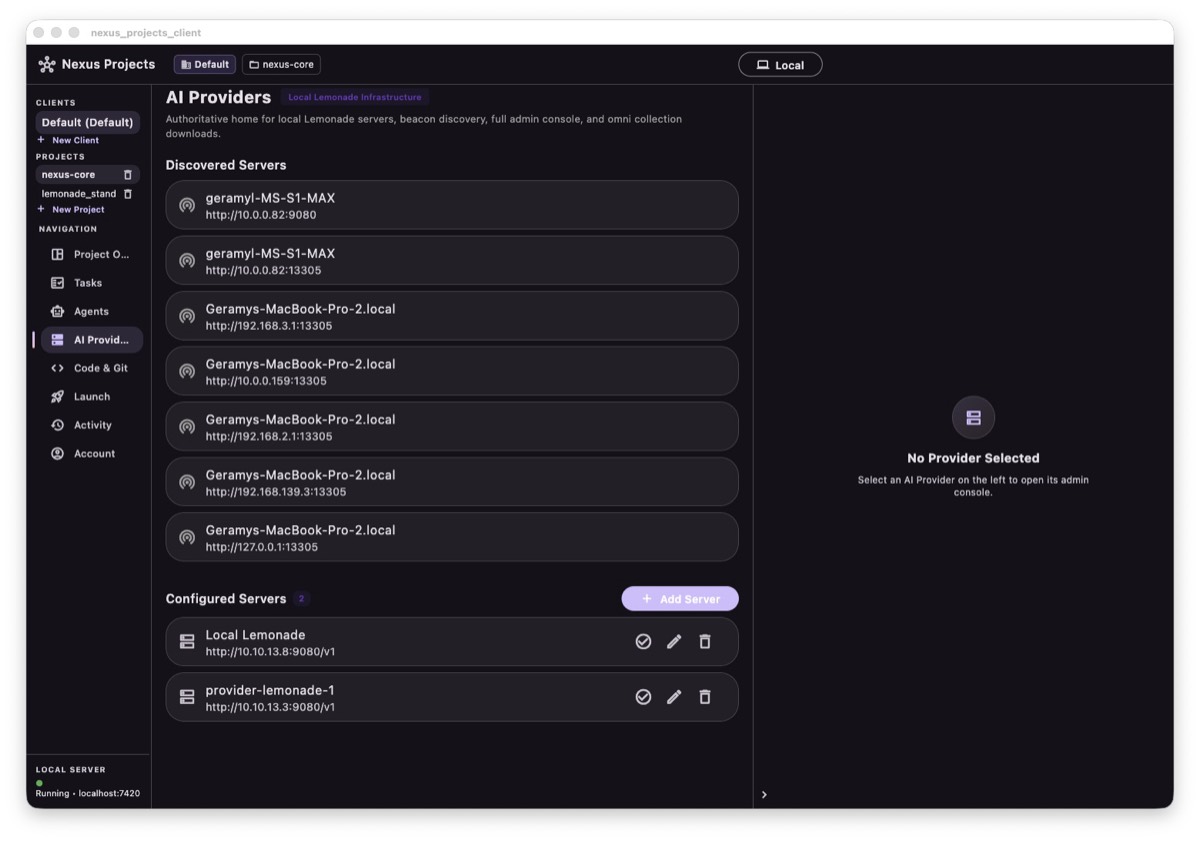This screenshot has width=1200, height=841.
Task: Open the Launch section
Action: point(92,397)
